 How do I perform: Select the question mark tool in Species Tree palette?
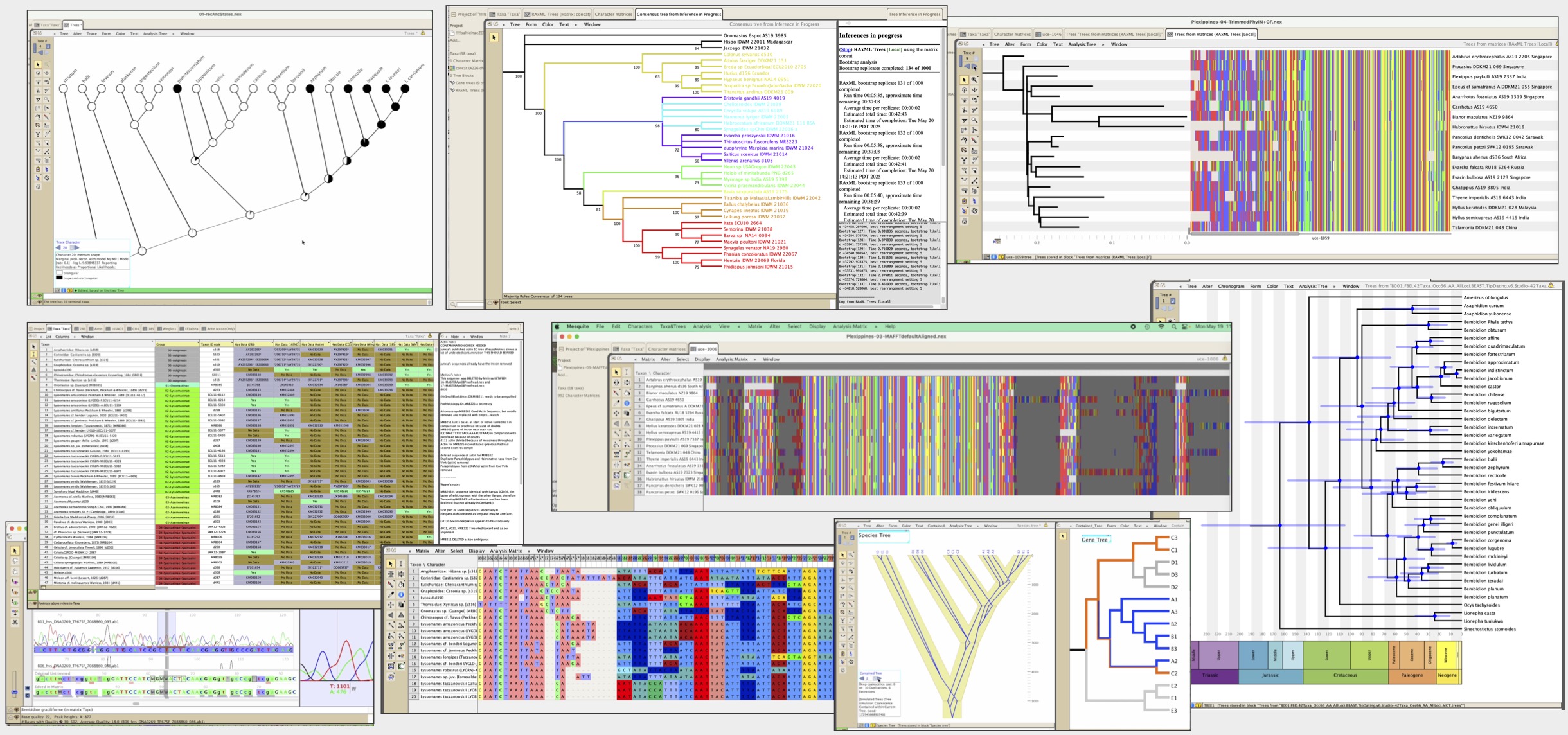(843, 605)
